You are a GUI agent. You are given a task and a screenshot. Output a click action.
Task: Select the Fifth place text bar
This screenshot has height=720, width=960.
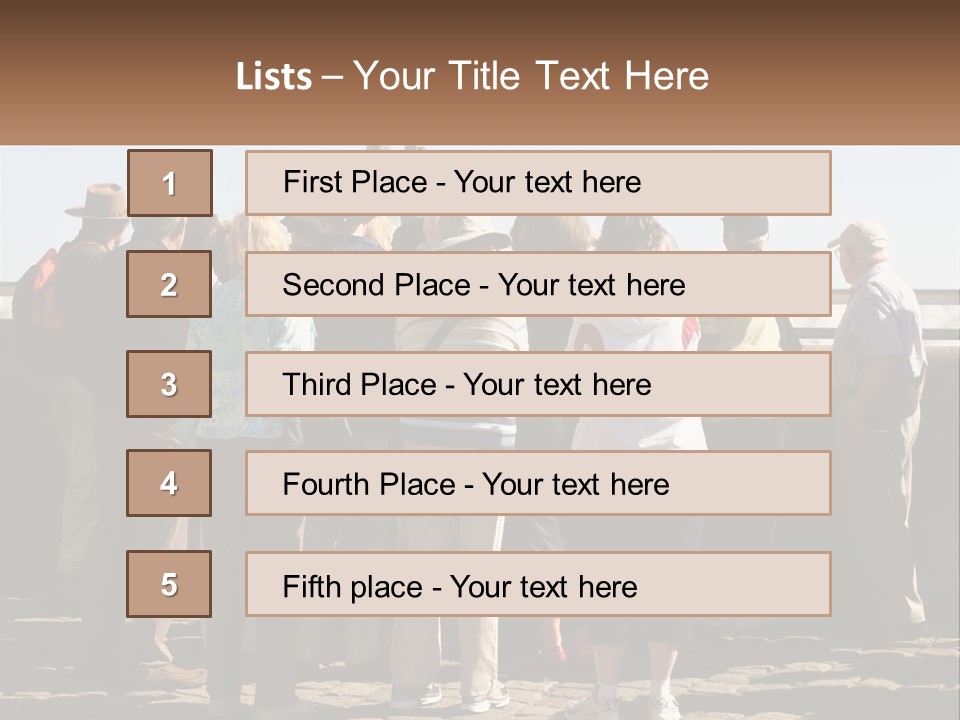pyautogui.click(x=538, y=584)
